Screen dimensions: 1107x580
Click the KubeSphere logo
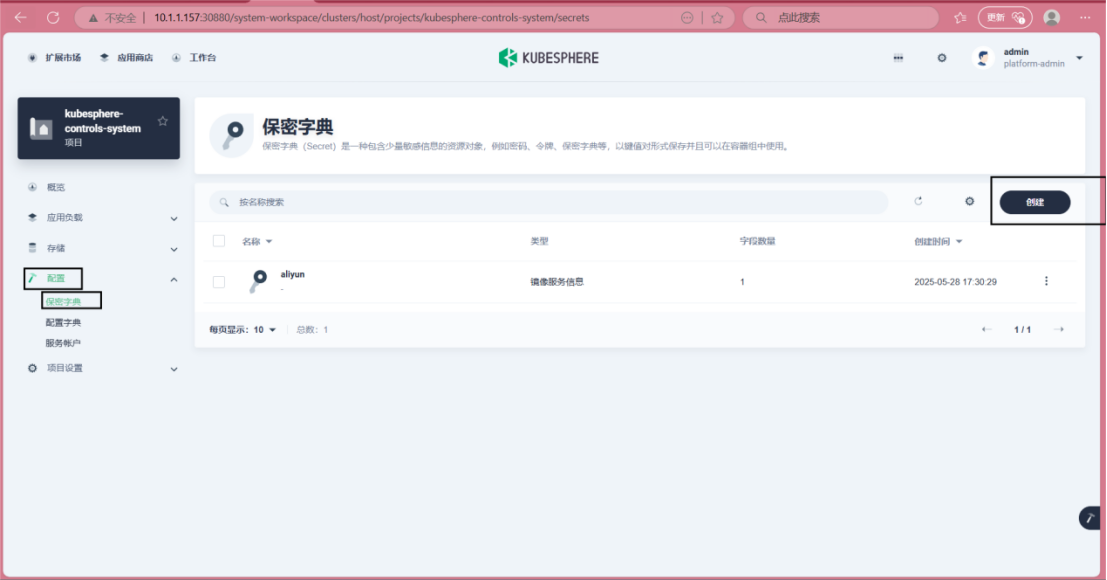tap(549, 58)
